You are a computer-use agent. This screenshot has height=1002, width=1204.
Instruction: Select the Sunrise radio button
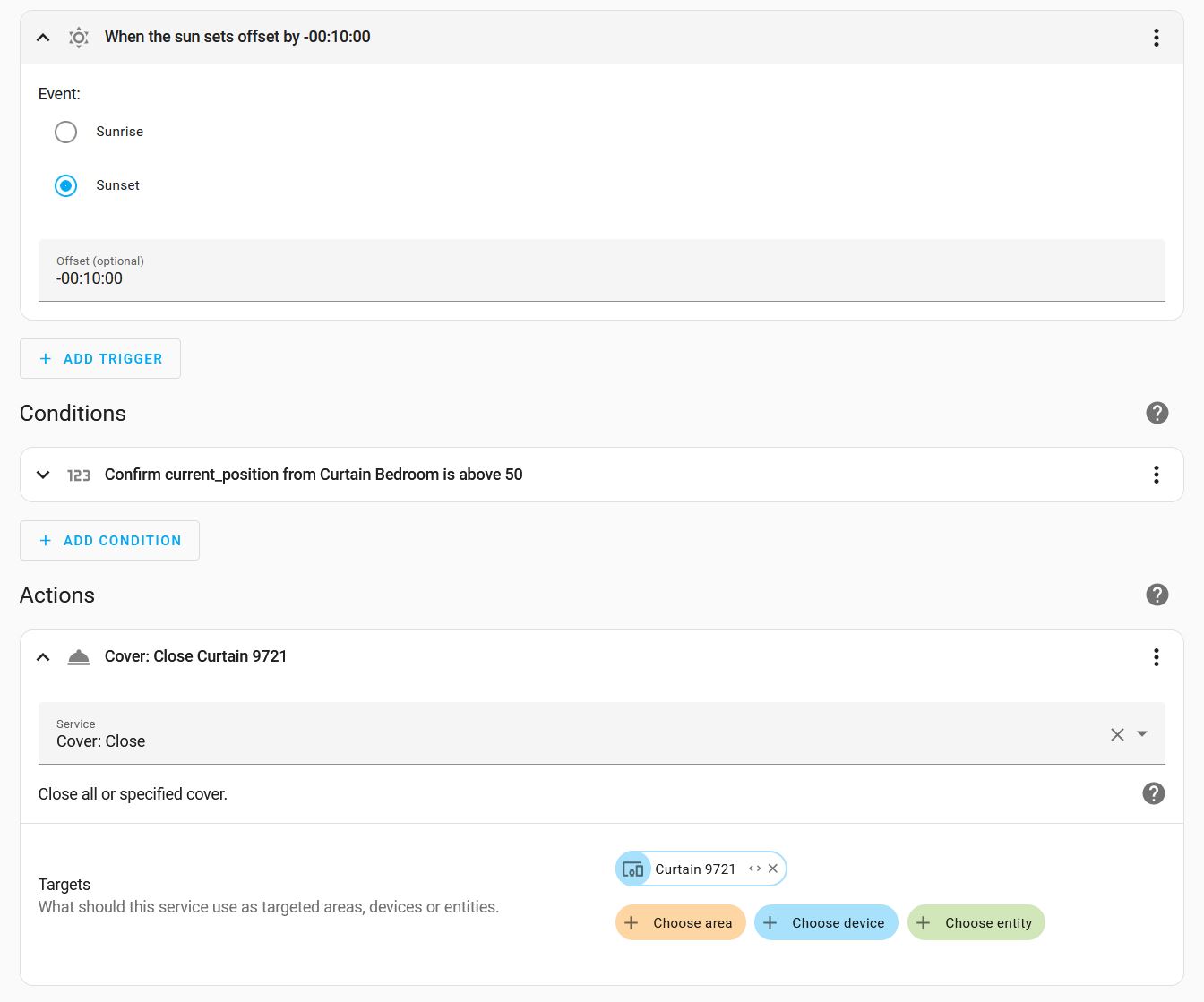pos(66,132)
